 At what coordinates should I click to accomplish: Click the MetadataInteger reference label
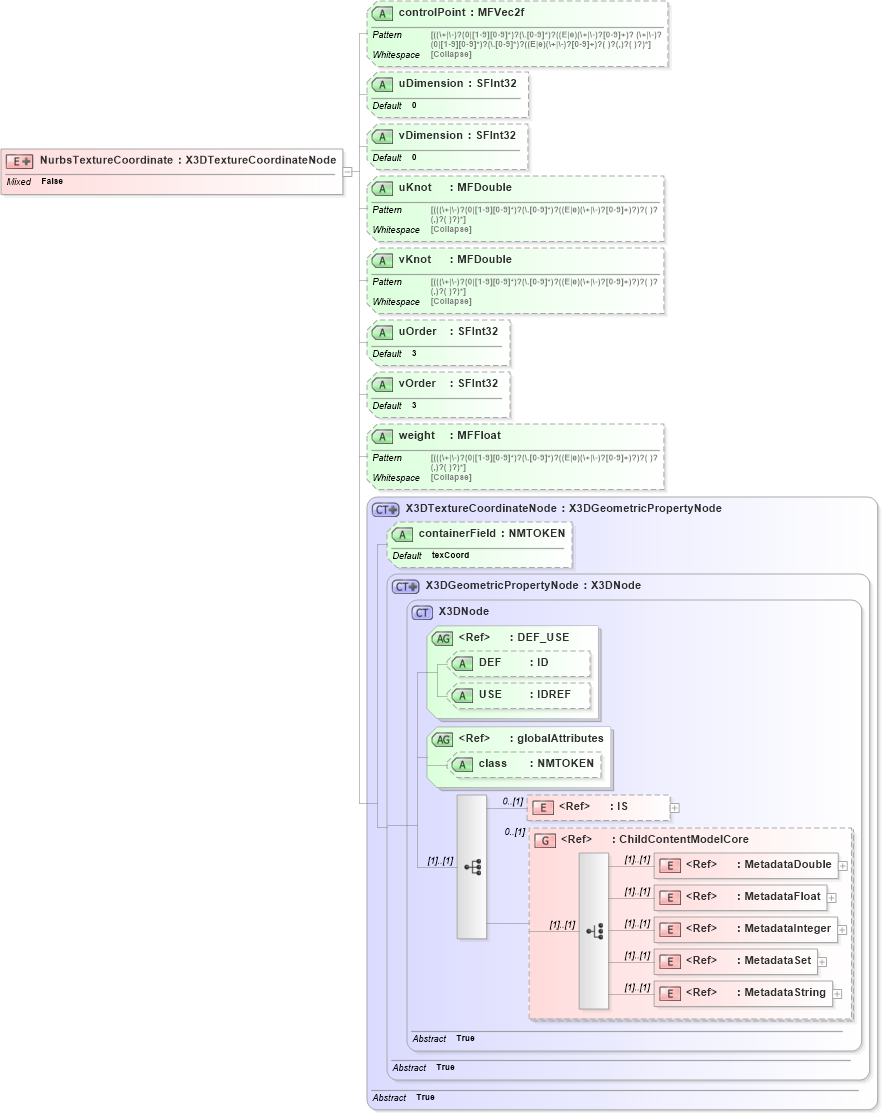tap(758, 928)
